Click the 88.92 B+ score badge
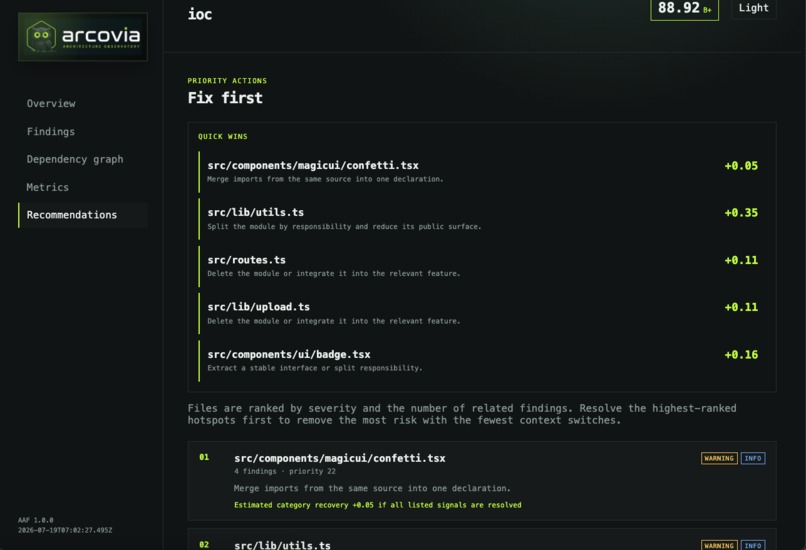806x550 pixels. pos(684,8)
